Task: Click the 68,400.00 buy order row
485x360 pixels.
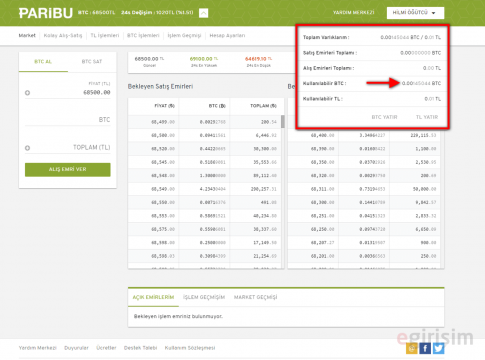Action: 364,135
